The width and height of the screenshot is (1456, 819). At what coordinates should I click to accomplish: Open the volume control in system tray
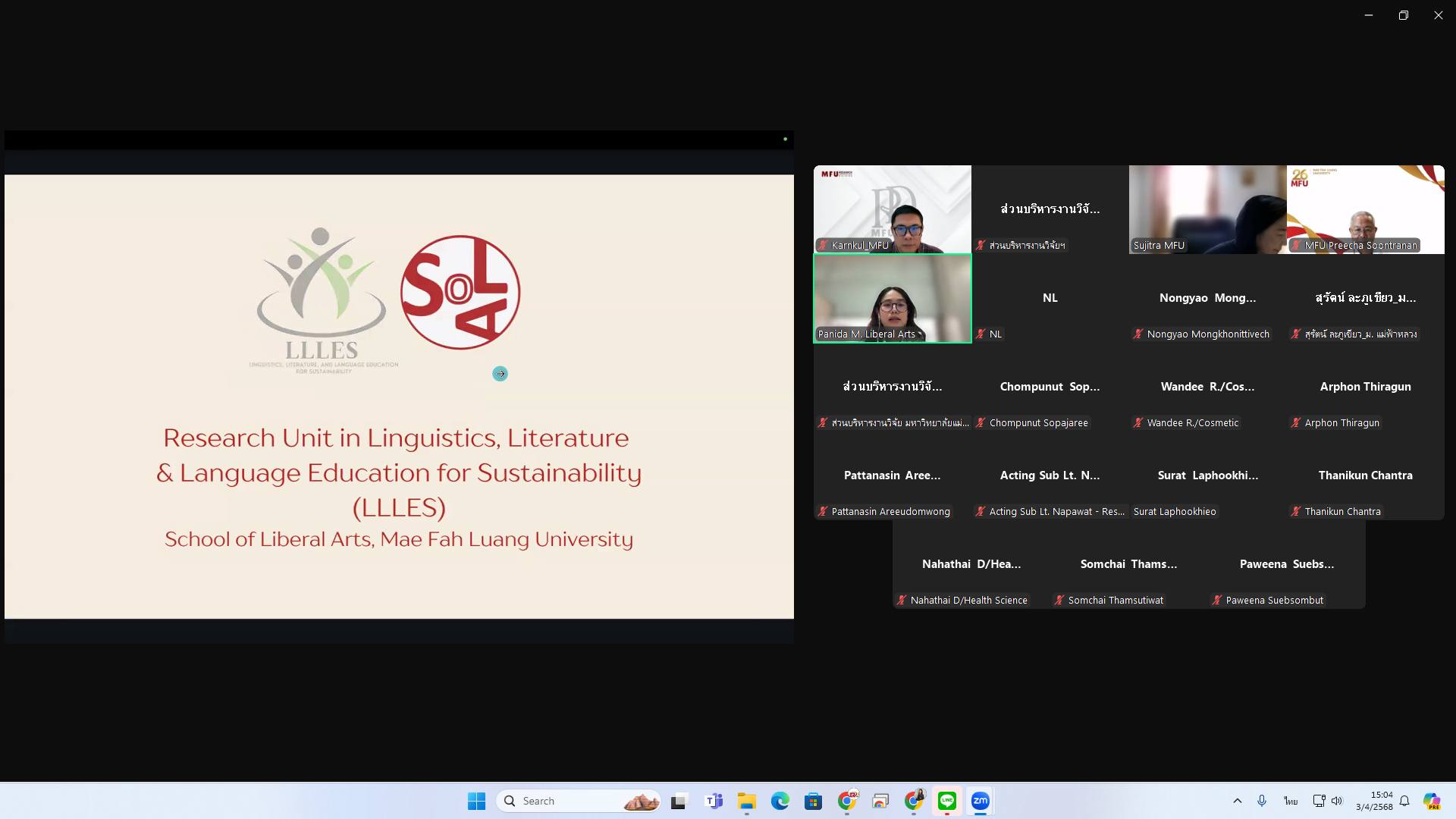point(1337,801)
